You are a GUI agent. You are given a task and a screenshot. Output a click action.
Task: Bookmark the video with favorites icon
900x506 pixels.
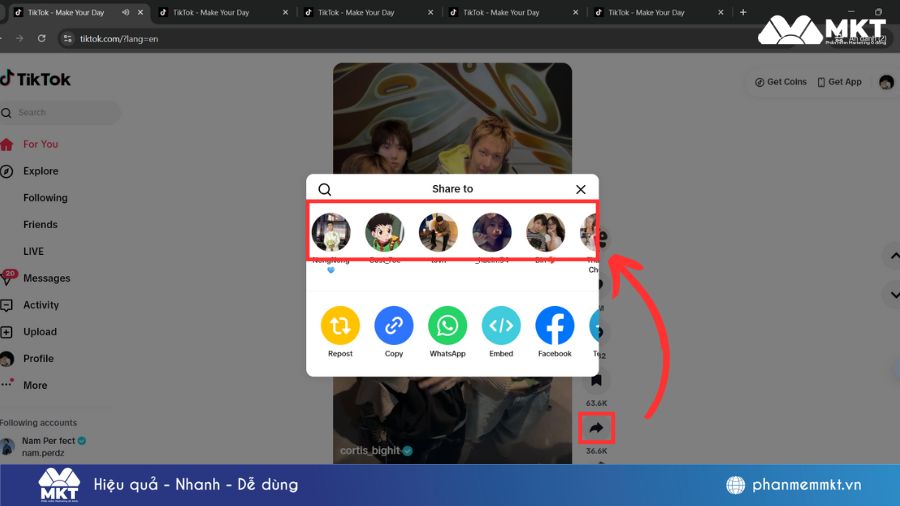596,380
